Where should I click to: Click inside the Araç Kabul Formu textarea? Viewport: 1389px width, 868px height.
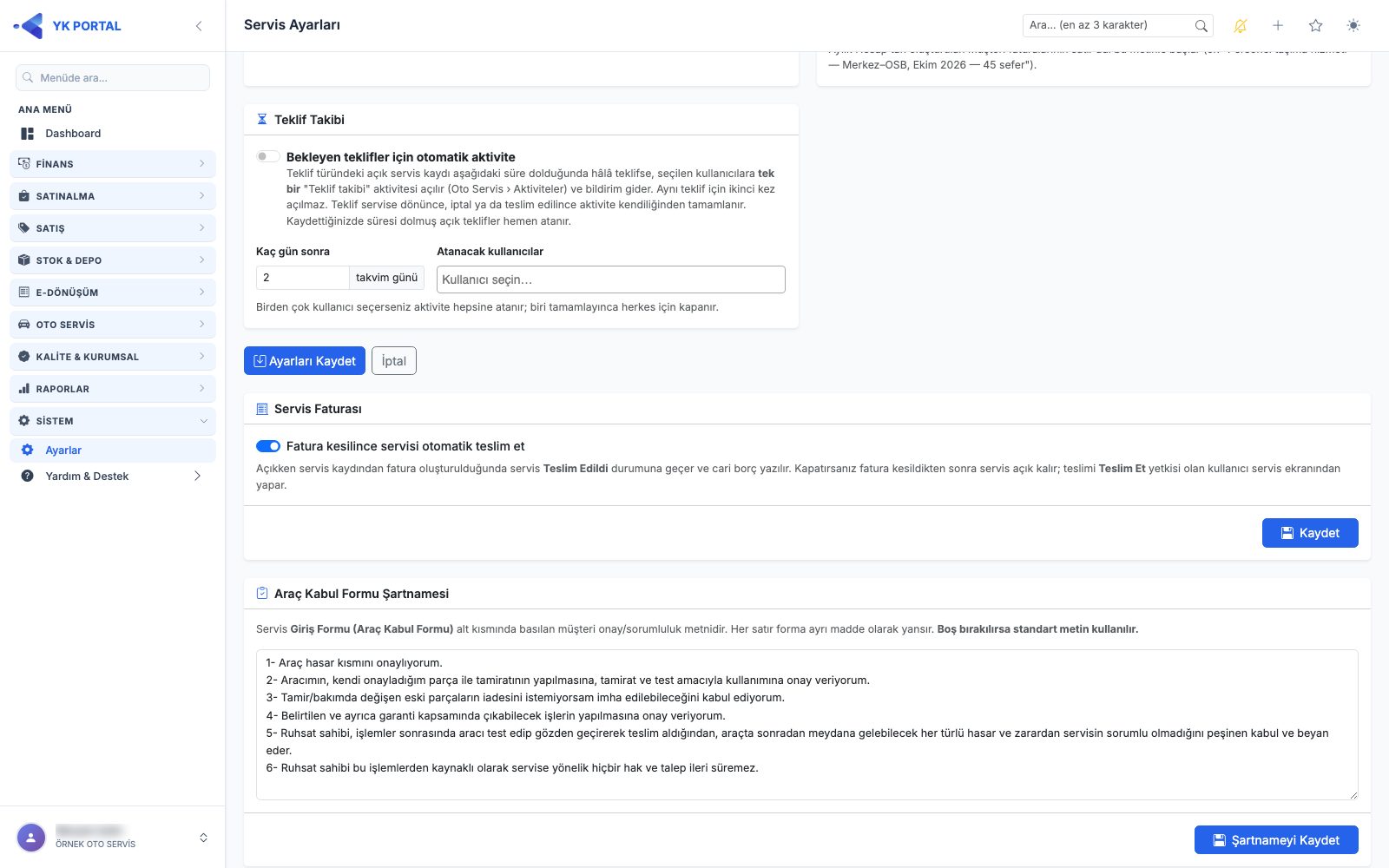pyautogui.click(x=807, y=725)
